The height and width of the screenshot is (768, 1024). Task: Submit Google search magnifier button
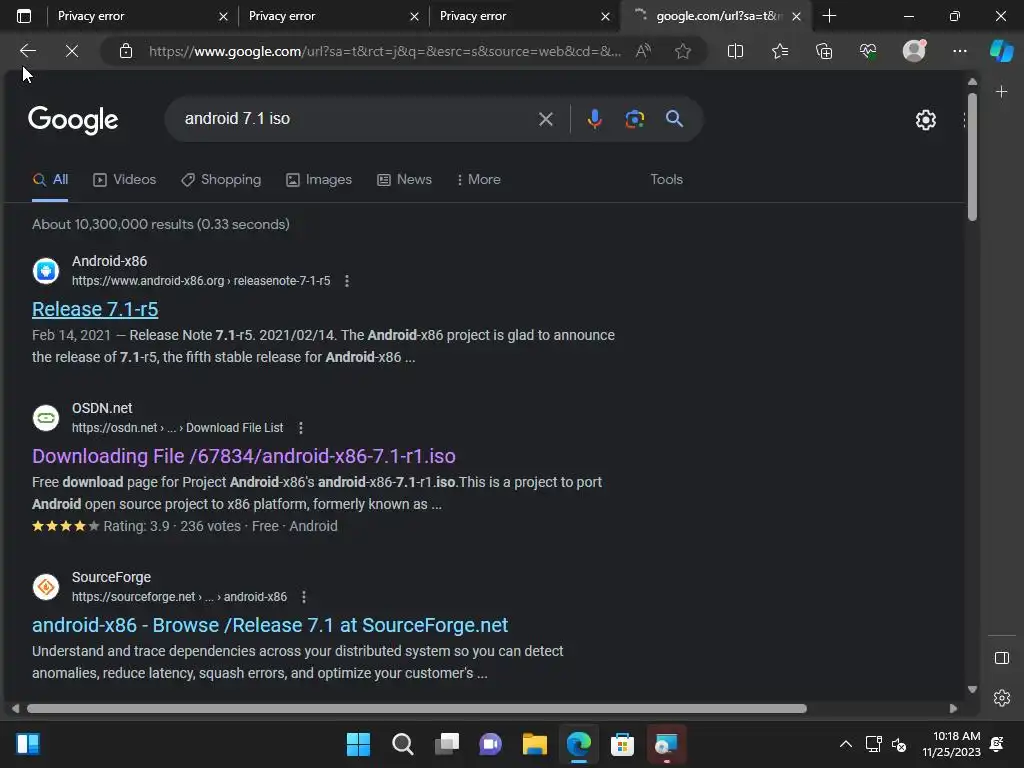(675, 119)
